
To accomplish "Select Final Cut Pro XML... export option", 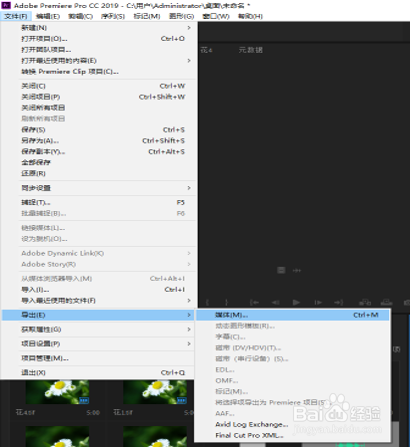I will [x=292, y=435].
